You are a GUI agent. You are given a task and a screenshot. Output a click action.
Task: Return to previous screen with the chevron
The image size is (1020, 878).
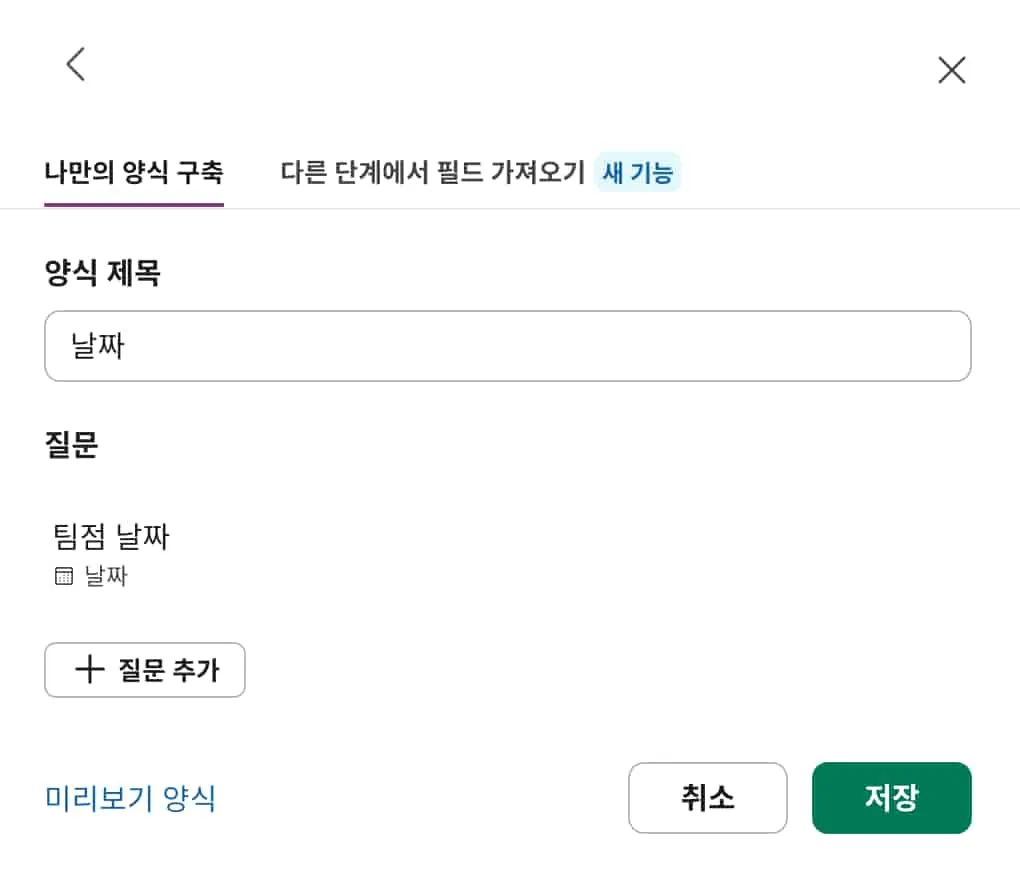pyautogui.click(x=75, y=64)
